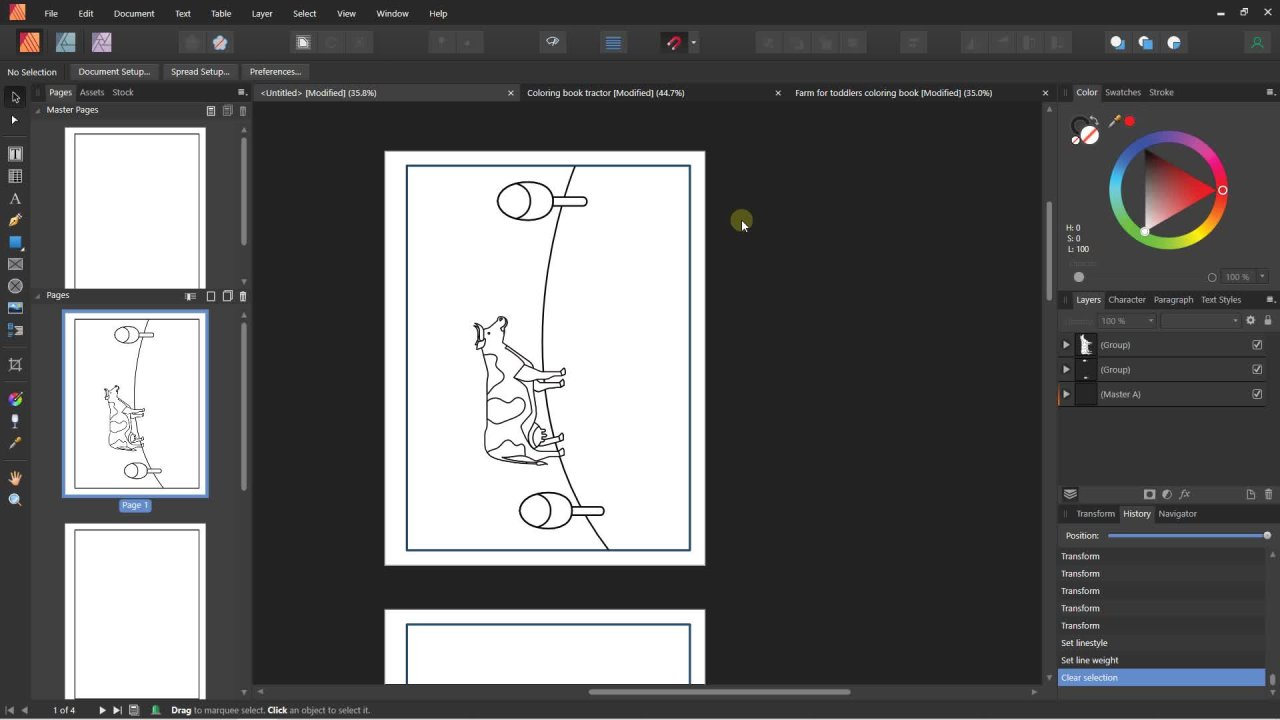The image size is (1280, 720).
Task: Open the snapping options dropdown arrow
Action: point(693,43)
